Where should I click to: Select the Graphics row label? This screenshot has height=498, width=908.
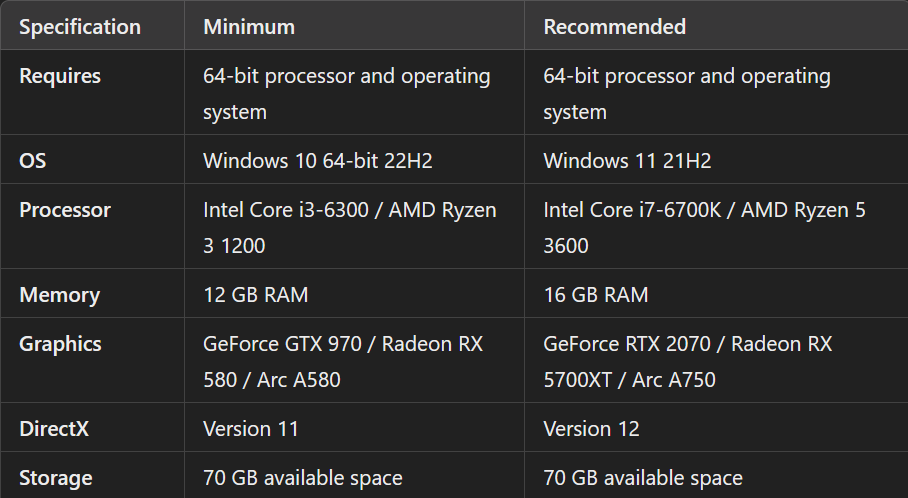pyautogui.click(x=60, y=344)
